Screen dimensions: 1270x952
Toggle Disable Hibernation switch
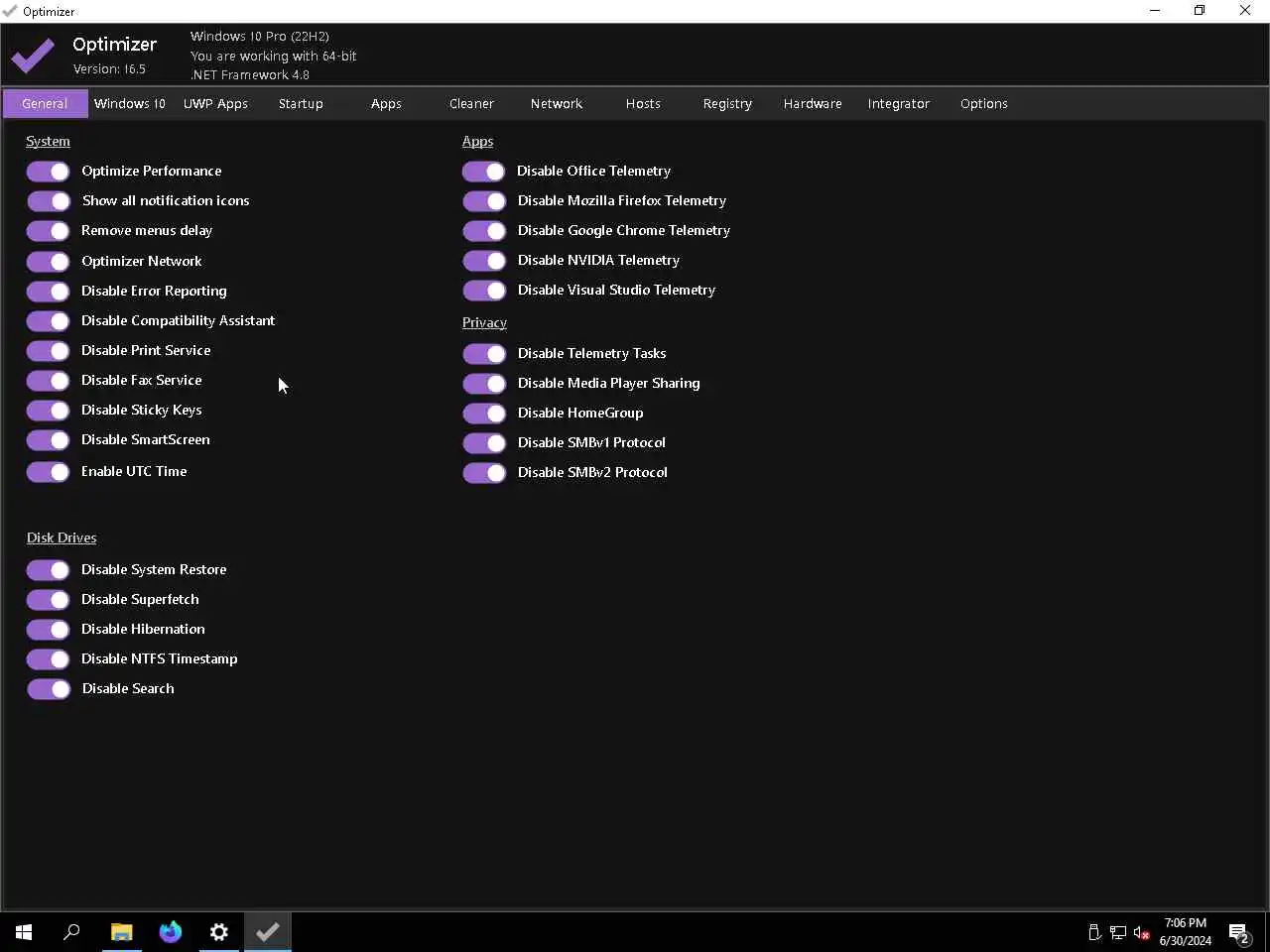point(48,630)
